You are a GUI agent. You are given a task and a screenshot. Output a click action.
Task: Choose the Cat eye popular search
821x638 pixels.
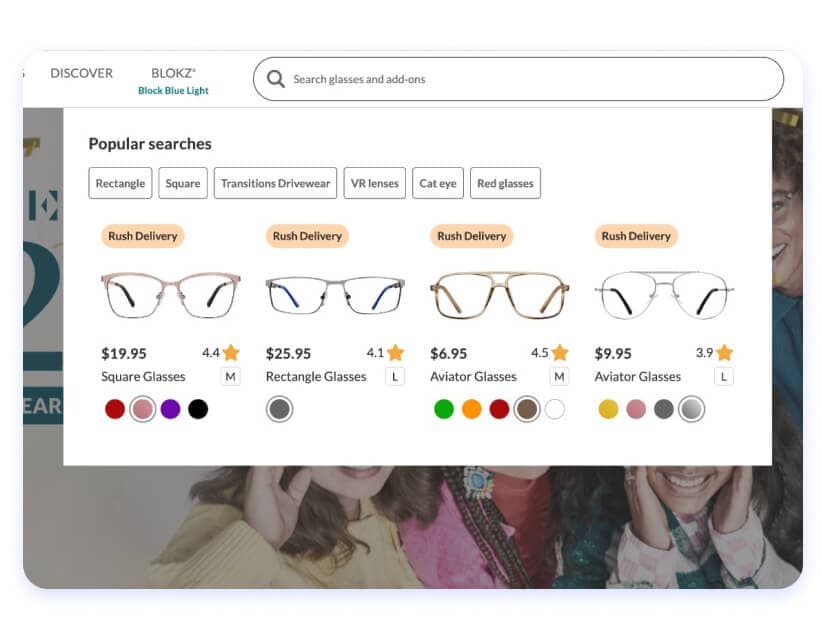438,183
